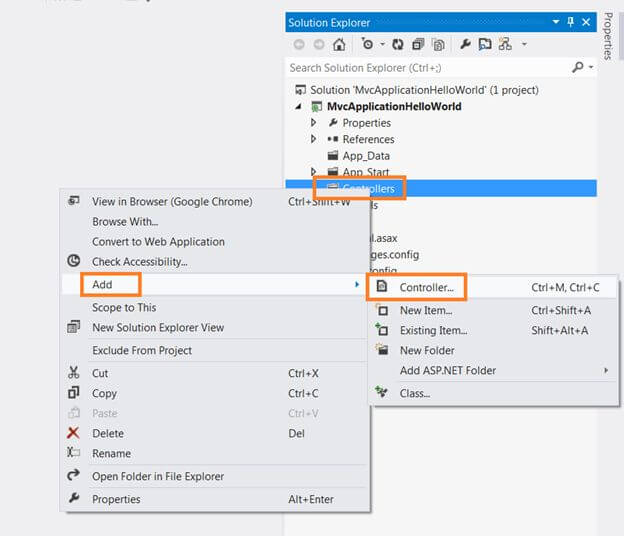The width and height of the screenshot is (624, 536).
Task: Click the Search Solution Explorer input field
Action: click(429, 68)
